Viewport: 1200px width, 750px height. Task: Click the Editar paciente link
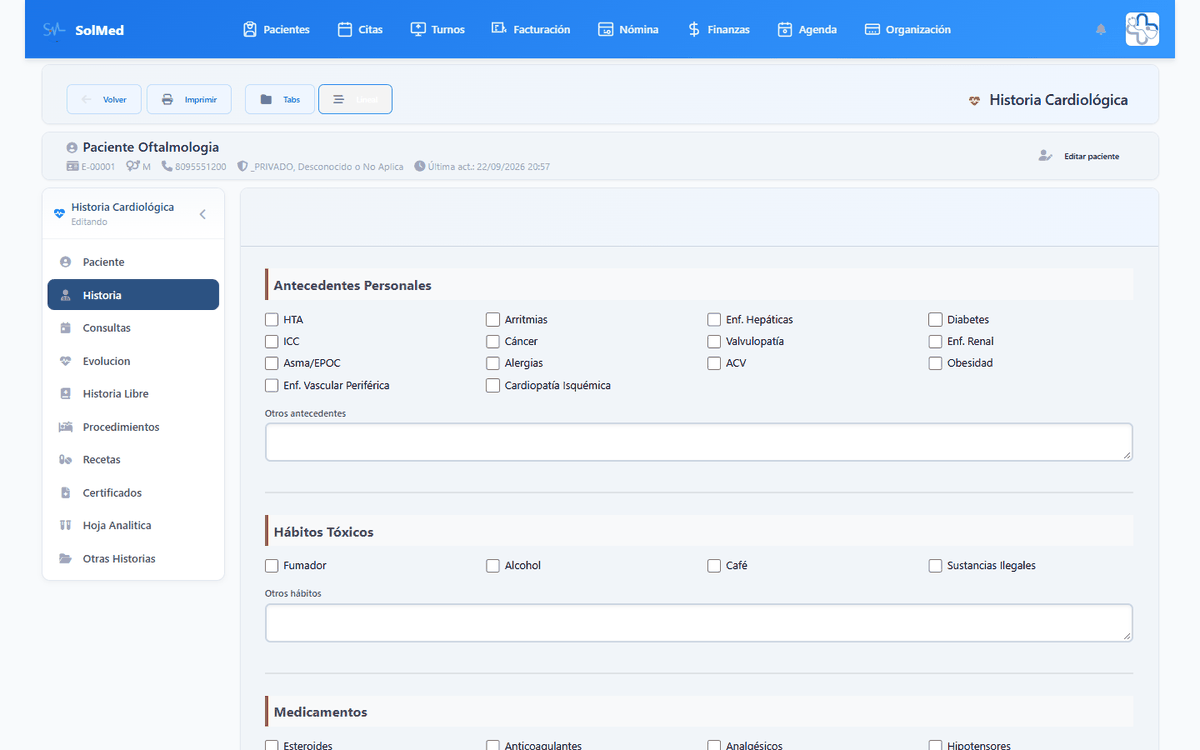pos(1080,156)
